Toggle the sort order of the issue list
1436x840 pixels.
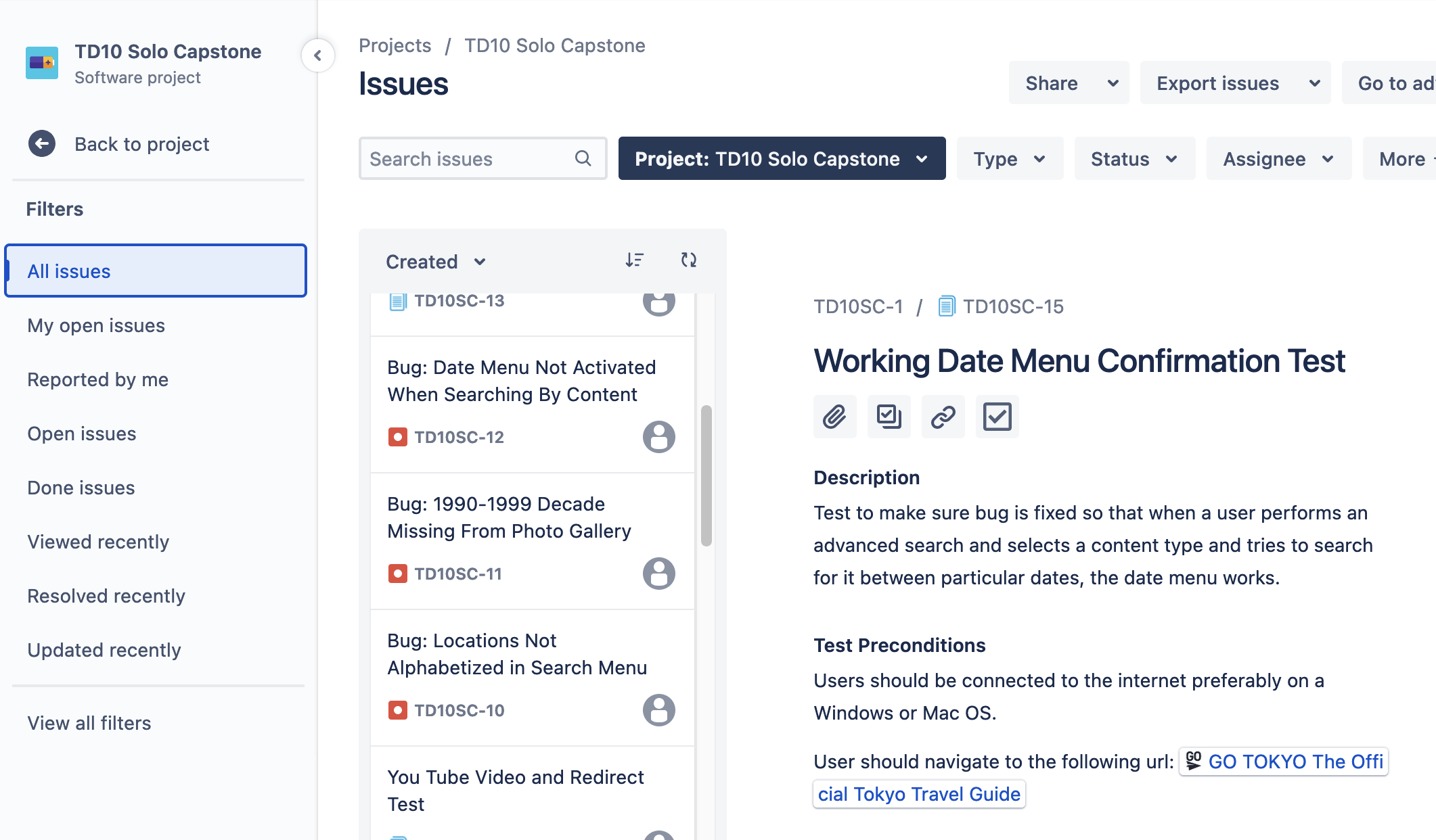(634, 260)
